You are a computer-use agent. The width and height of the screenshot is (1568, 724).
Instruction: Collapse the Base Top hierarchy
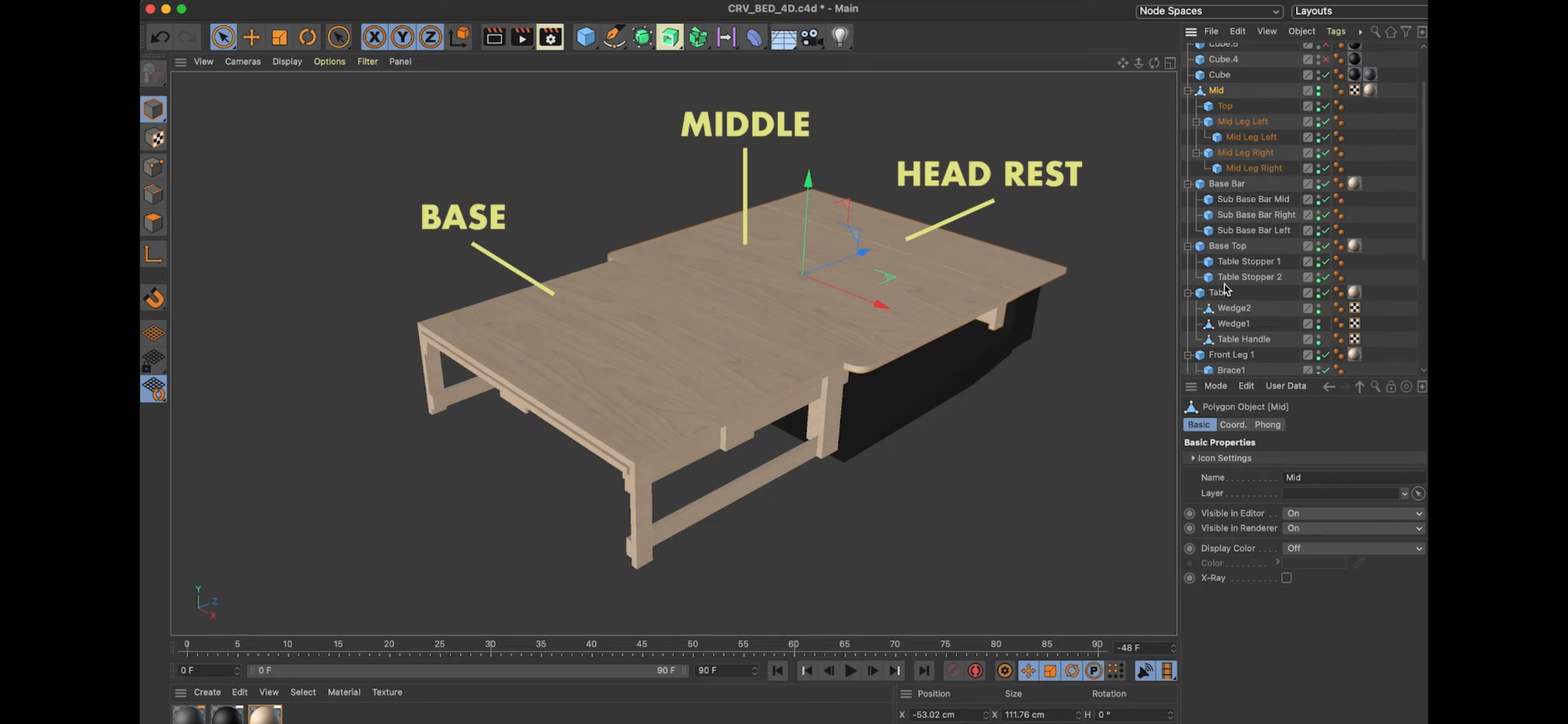(1188, 246)
